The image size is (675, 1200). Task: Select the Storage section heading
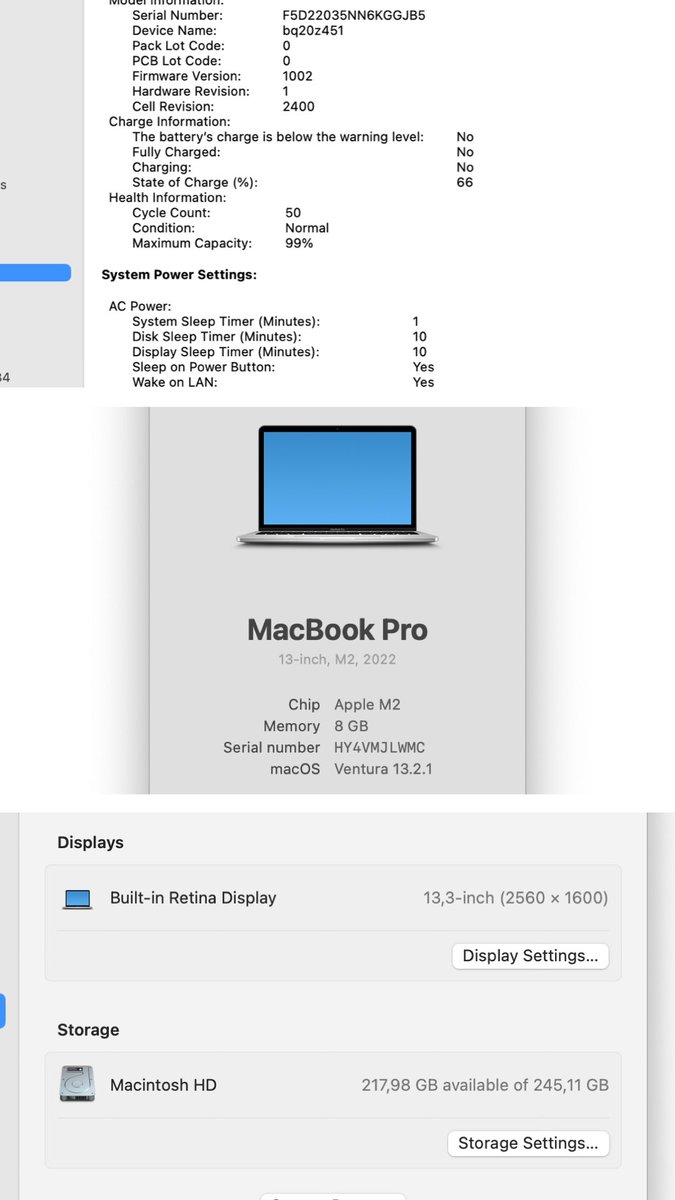pos(88,1030)
